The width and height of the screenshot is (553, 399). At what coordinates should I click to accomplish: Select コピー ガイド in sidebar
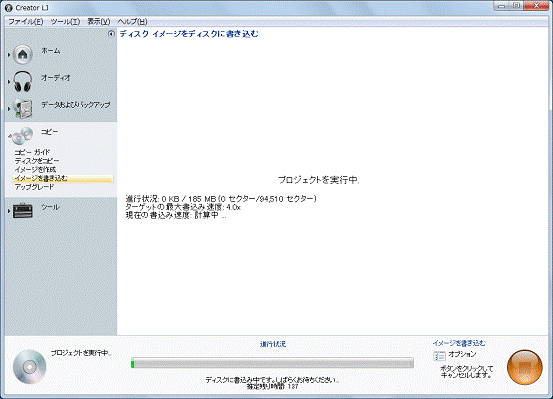[32, 152]
